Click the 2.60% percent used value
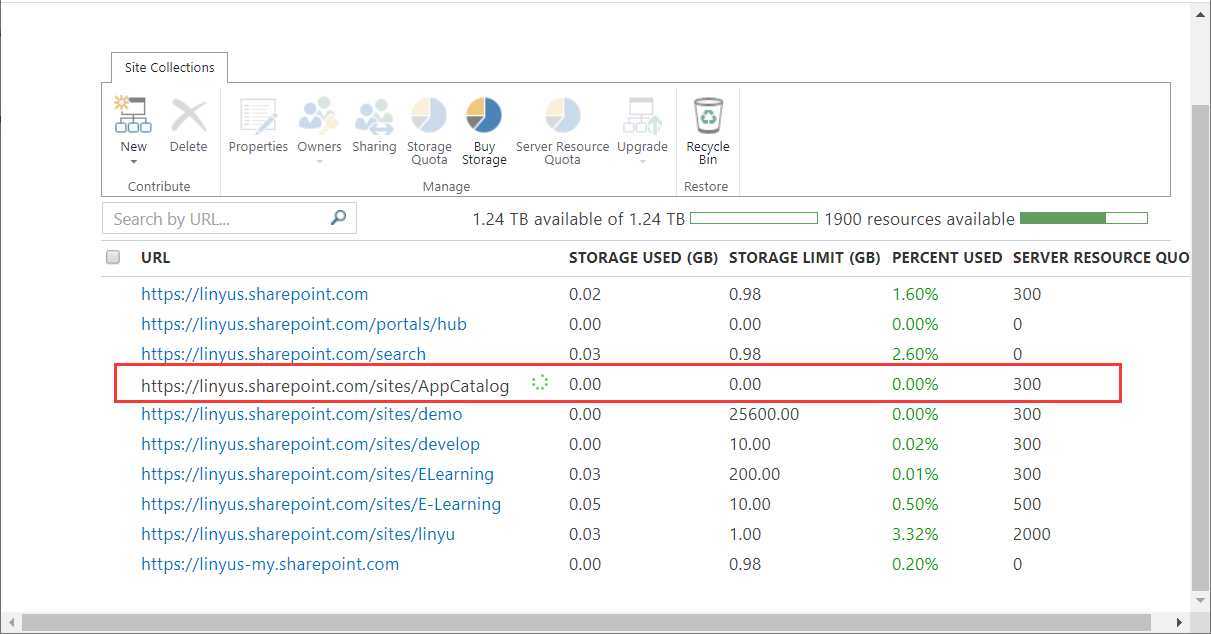The height and width of the screenshot is (634, 1211). coord(915,354)
